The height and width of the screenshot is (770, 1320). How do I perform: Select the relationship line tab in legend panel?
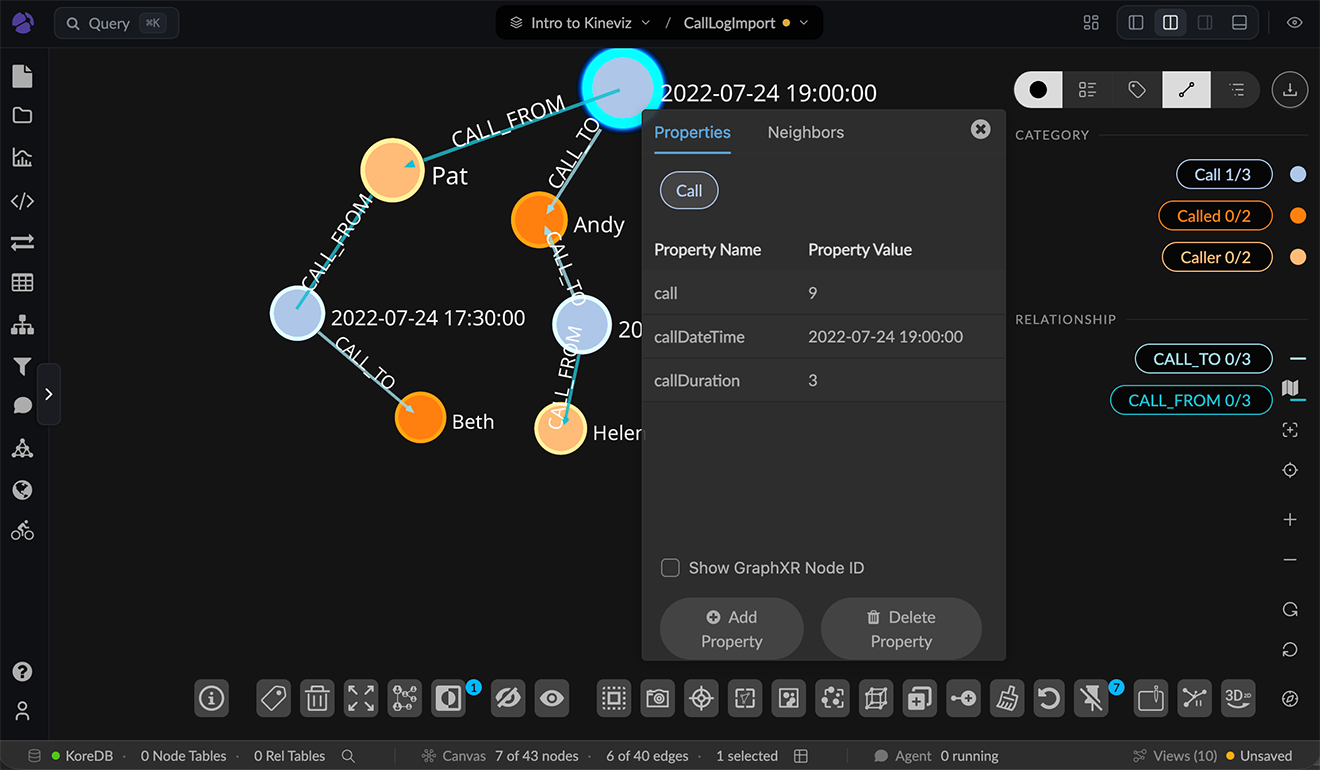(1186, 90)
